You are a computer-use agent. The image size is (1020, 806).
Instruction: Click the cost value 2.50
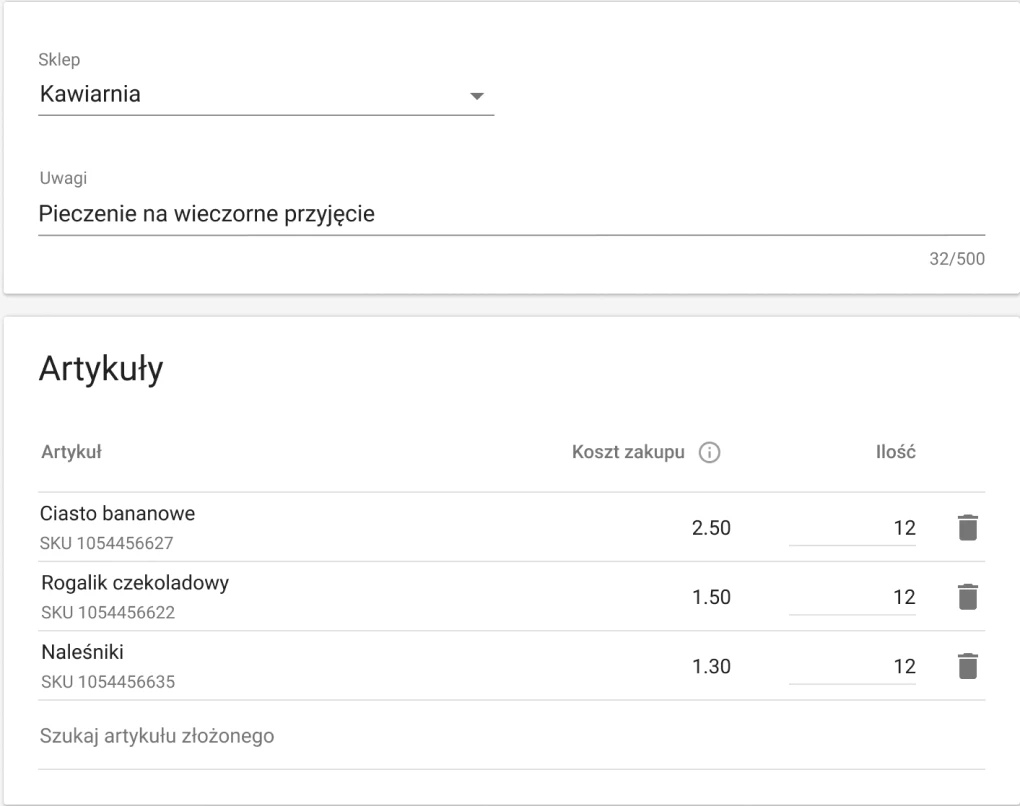point(712,527)
